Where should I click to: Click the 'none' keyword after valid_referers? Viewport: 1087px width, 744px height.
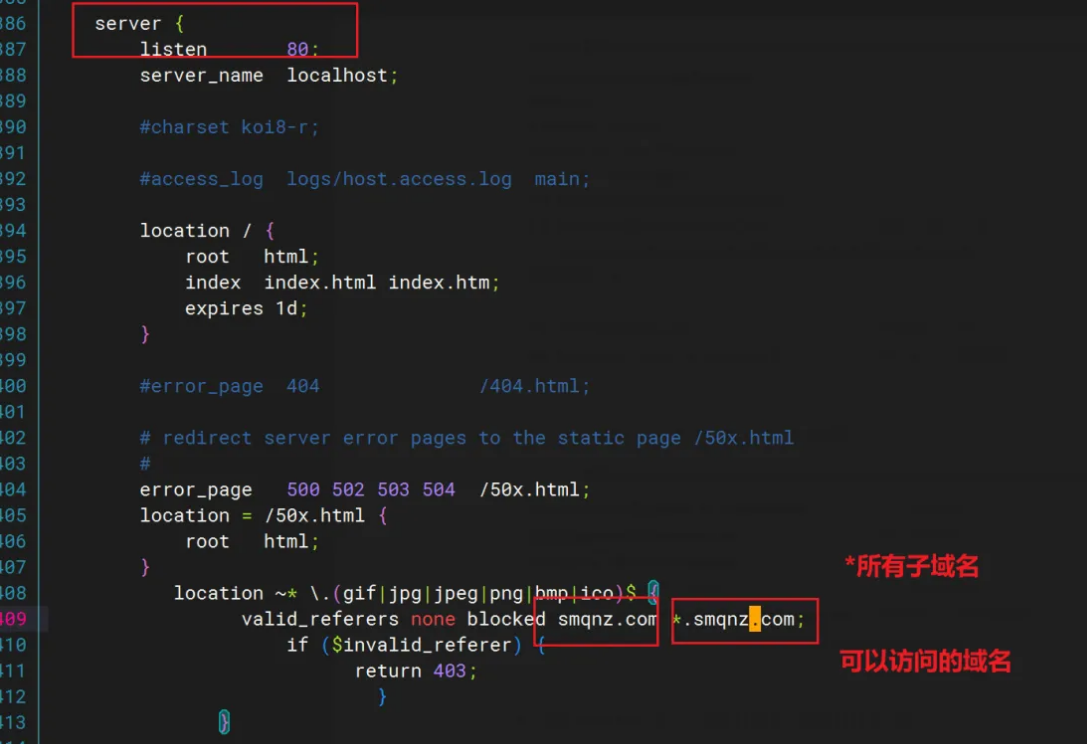pyautogui.click(x=433, y=619)
